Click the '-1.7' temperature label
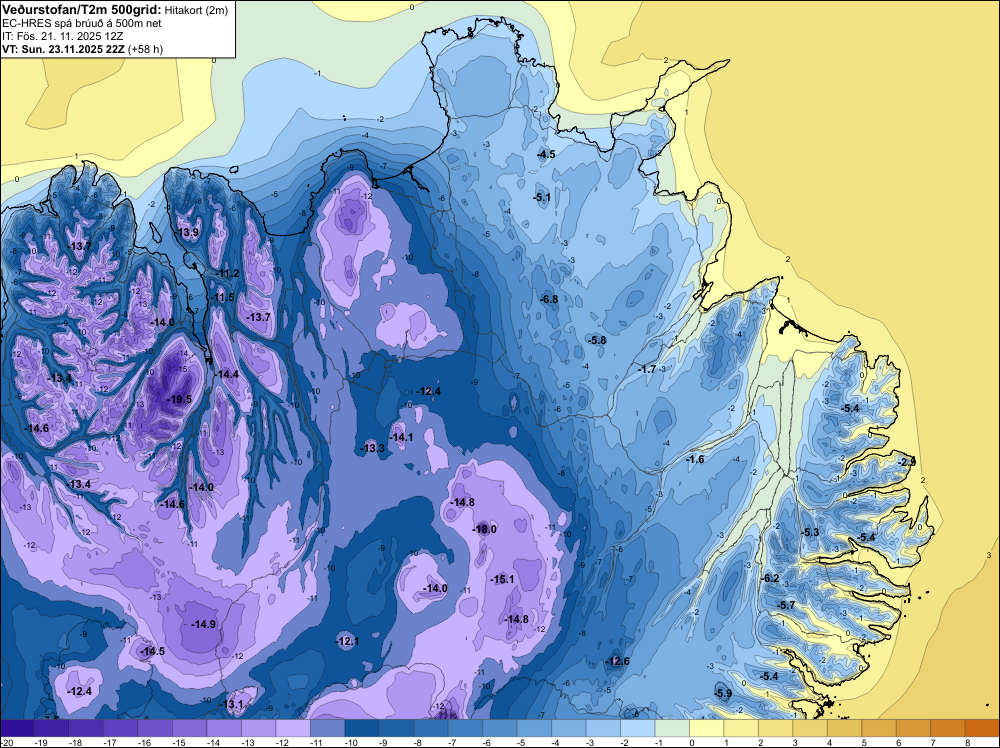 tap(647, 369)
